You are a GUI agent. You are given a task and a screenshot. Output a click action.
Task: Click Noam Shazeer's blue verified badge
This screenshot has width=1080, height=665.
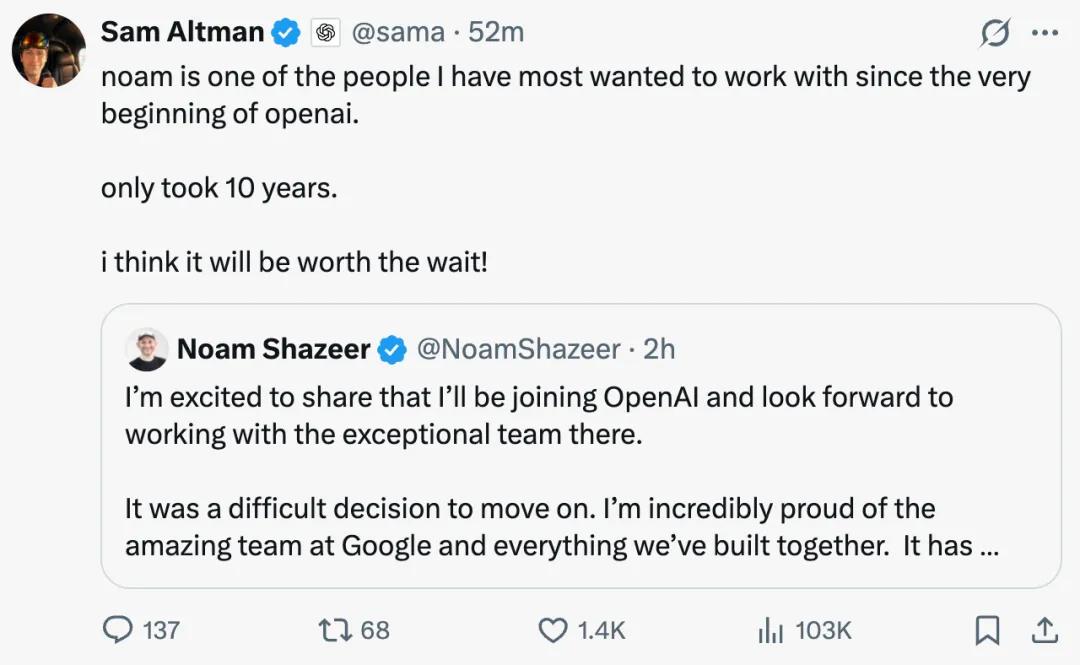pos(393,349)
